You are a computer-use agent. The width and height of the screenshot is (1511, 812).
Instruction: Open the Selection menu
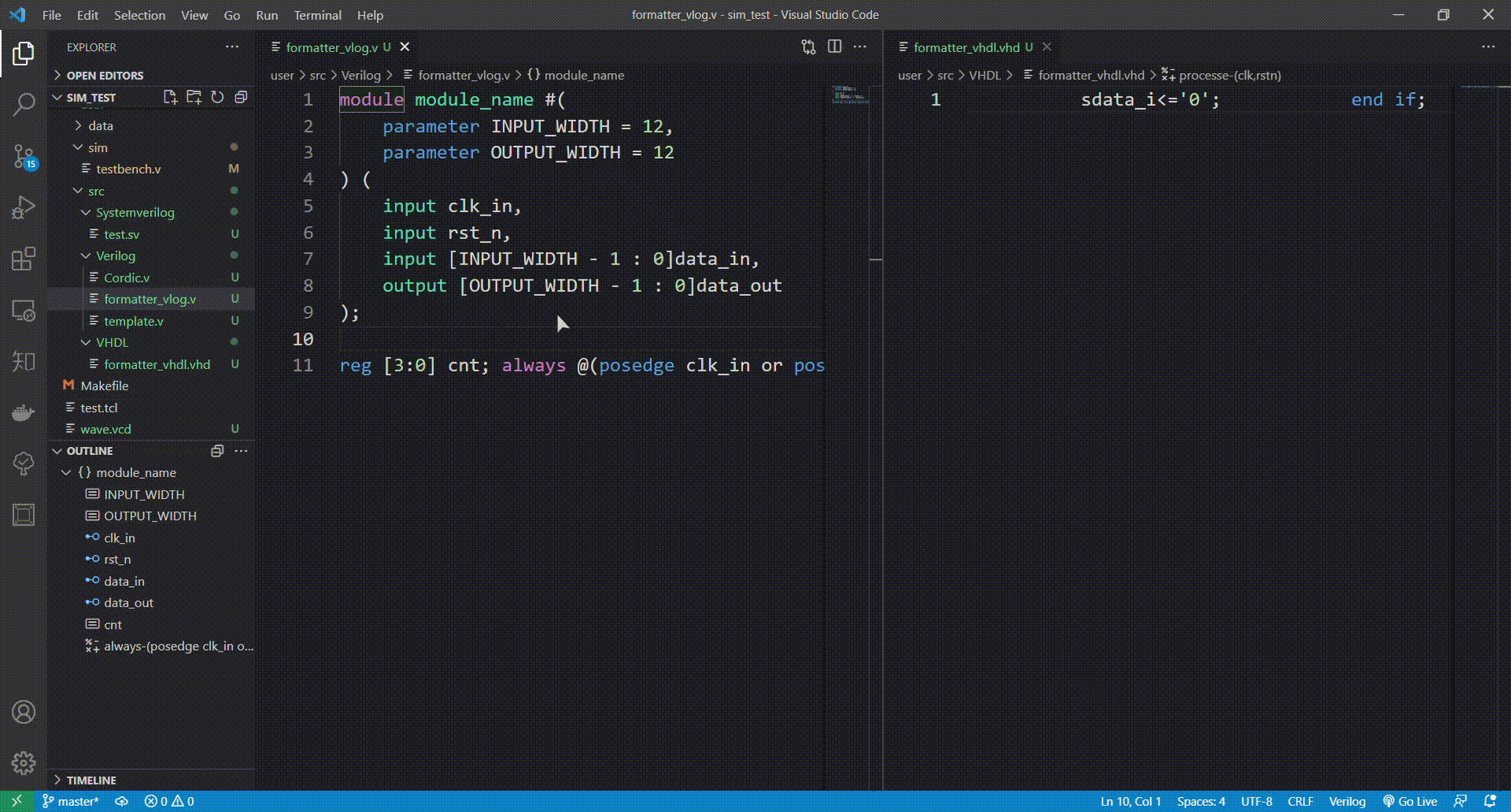[x=139, y=15]
